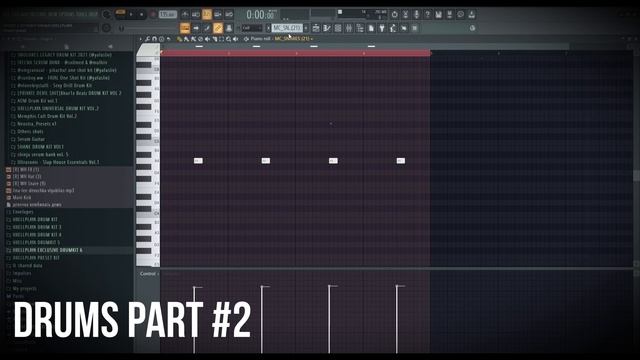Expand the My projects folder
Screen dimensions: 640x360
[24, 289]
